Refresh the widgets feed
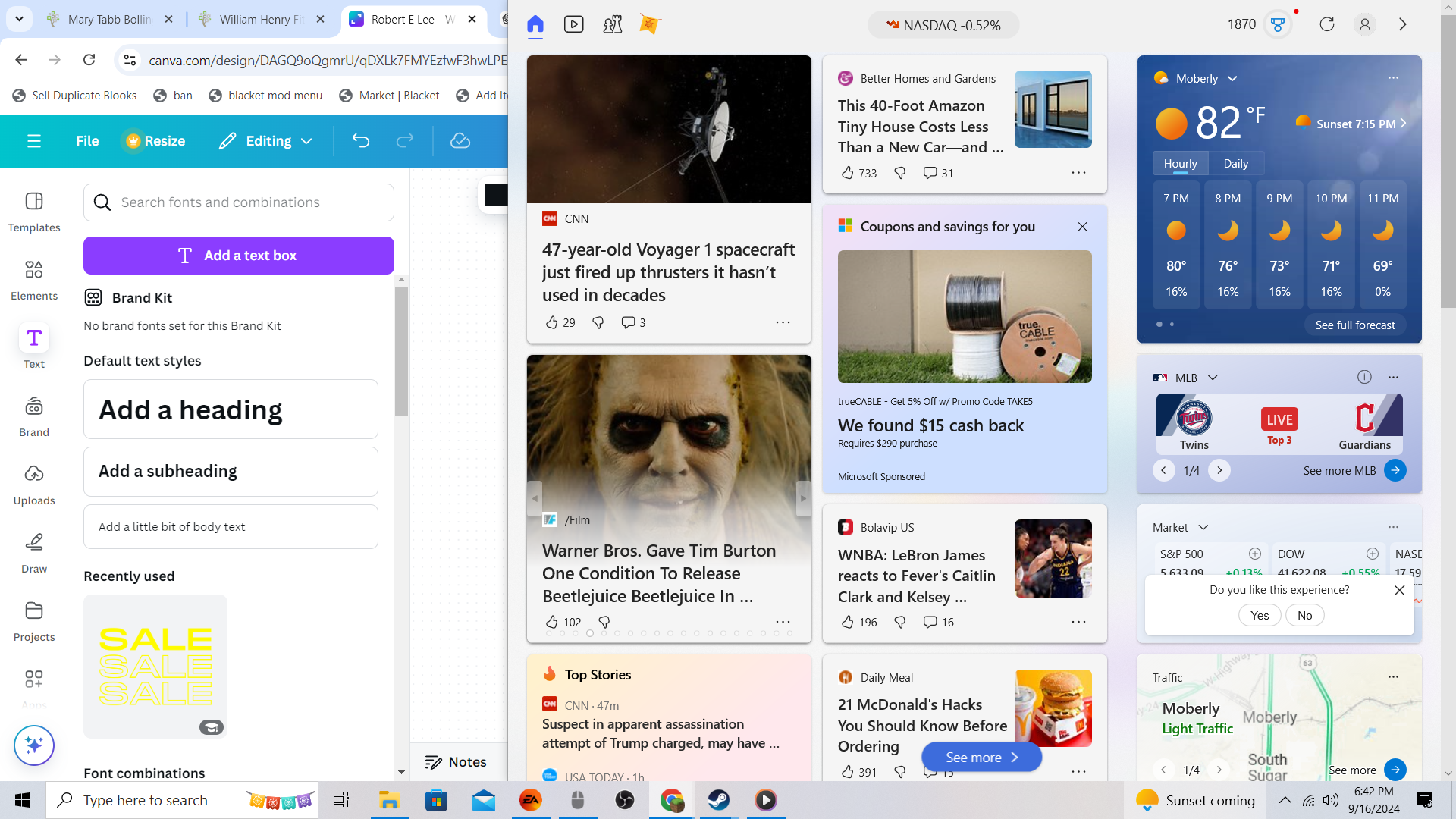 (1327, 24)
